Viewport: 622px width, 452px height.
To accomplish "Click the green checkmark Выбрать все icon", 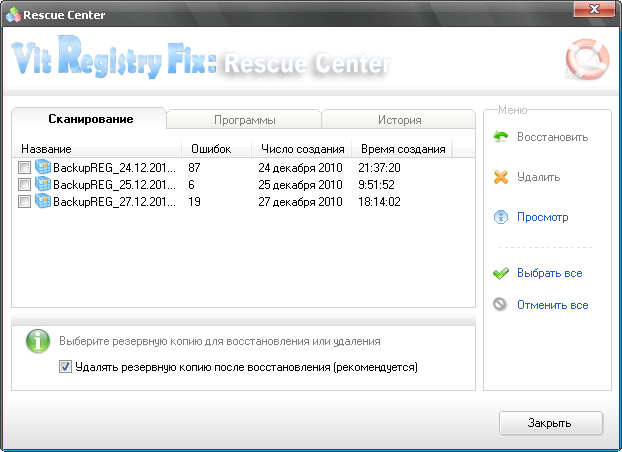I will [501, 273].
